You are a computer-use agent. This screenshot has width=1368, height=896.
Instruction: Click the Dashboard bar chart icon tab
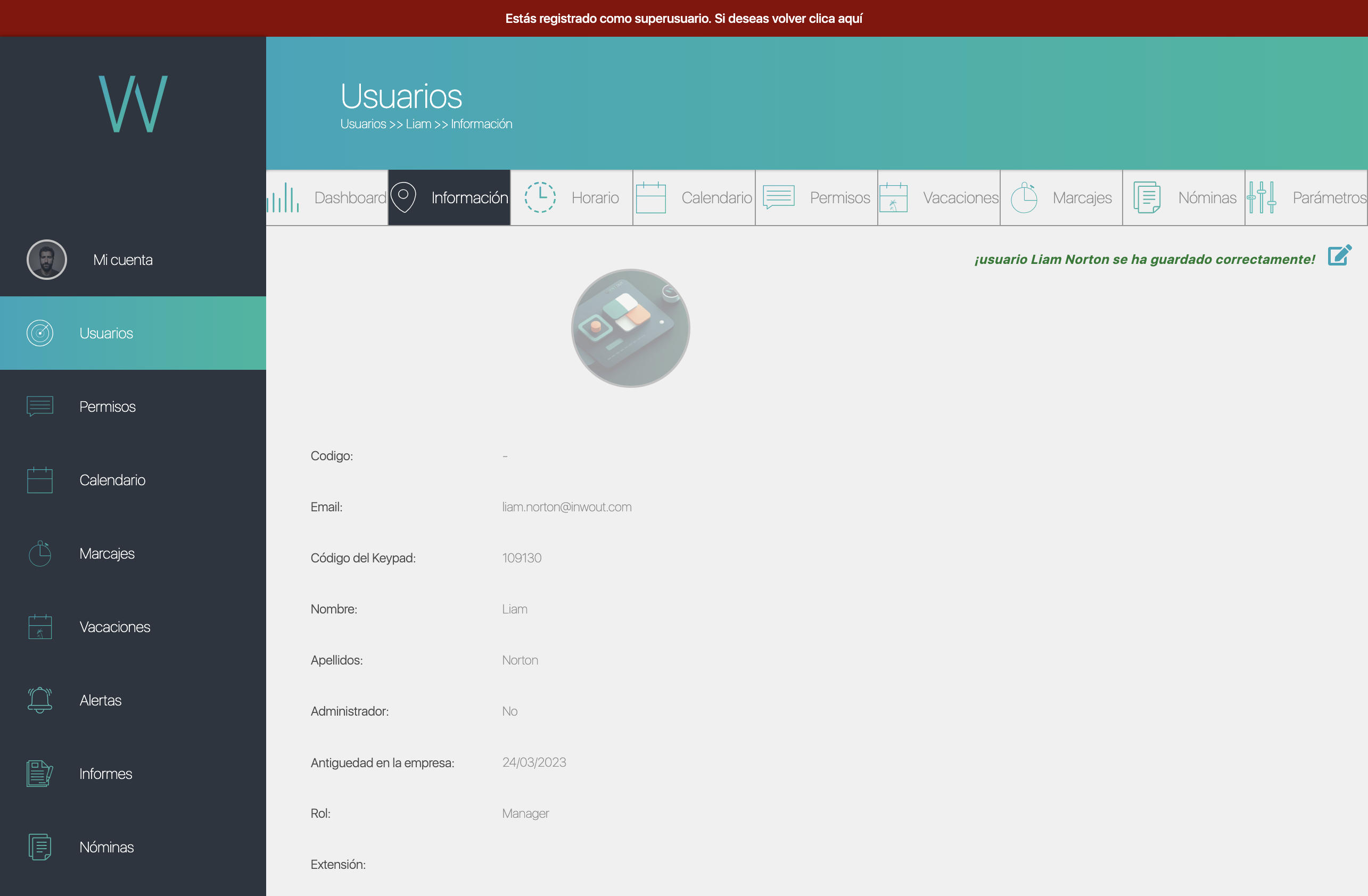pyautogui.click(x=283, y=197)
